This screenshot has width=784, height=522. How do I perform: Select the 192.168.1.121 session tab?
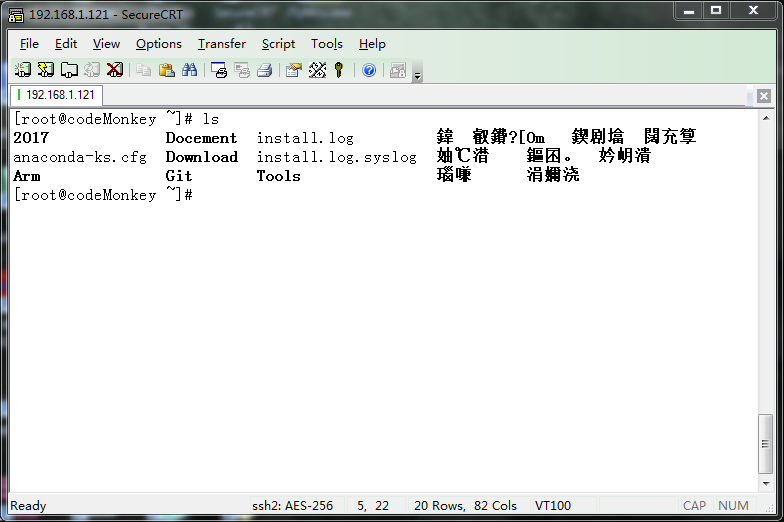(x=56, y=95)
